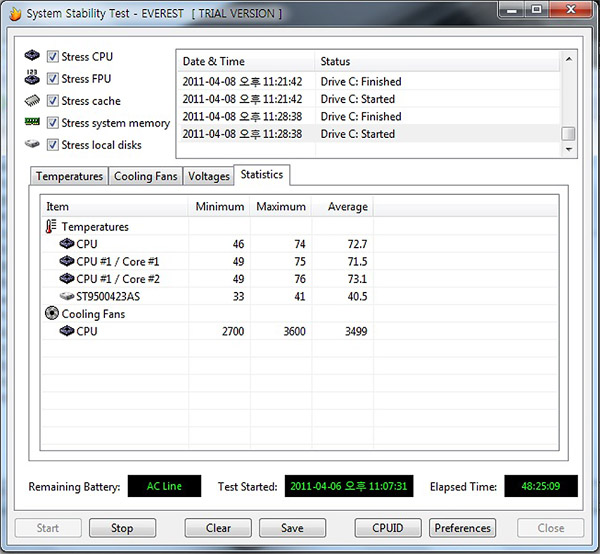Open Preferences
This screenshot has height=554, width=600.
(x=463, y=528)
